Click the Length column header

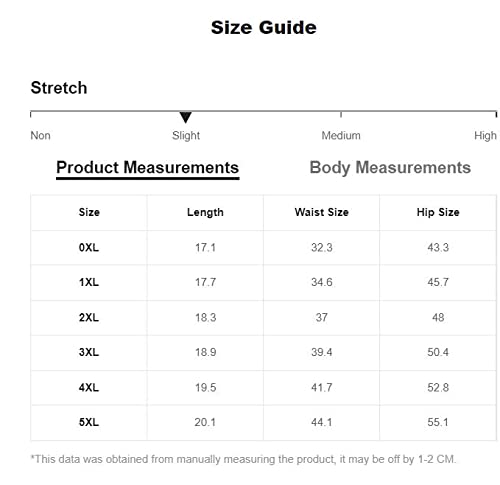(x=205, y=212)
